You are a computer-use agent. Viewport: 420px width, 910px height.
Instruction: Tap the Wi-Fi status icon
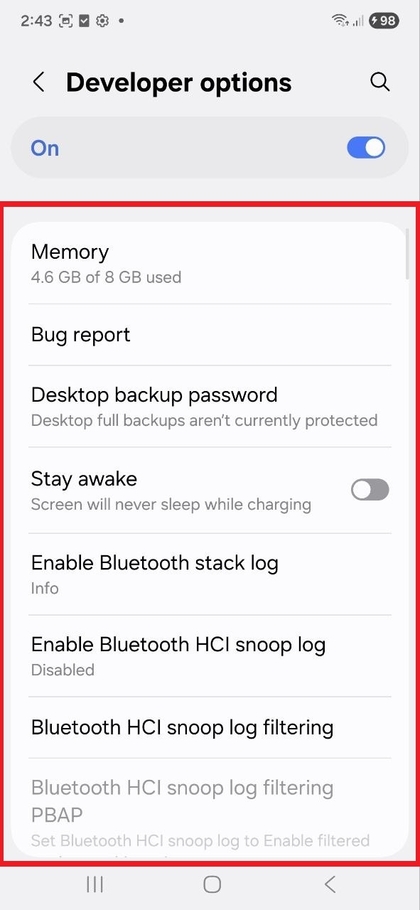point(339,21)
